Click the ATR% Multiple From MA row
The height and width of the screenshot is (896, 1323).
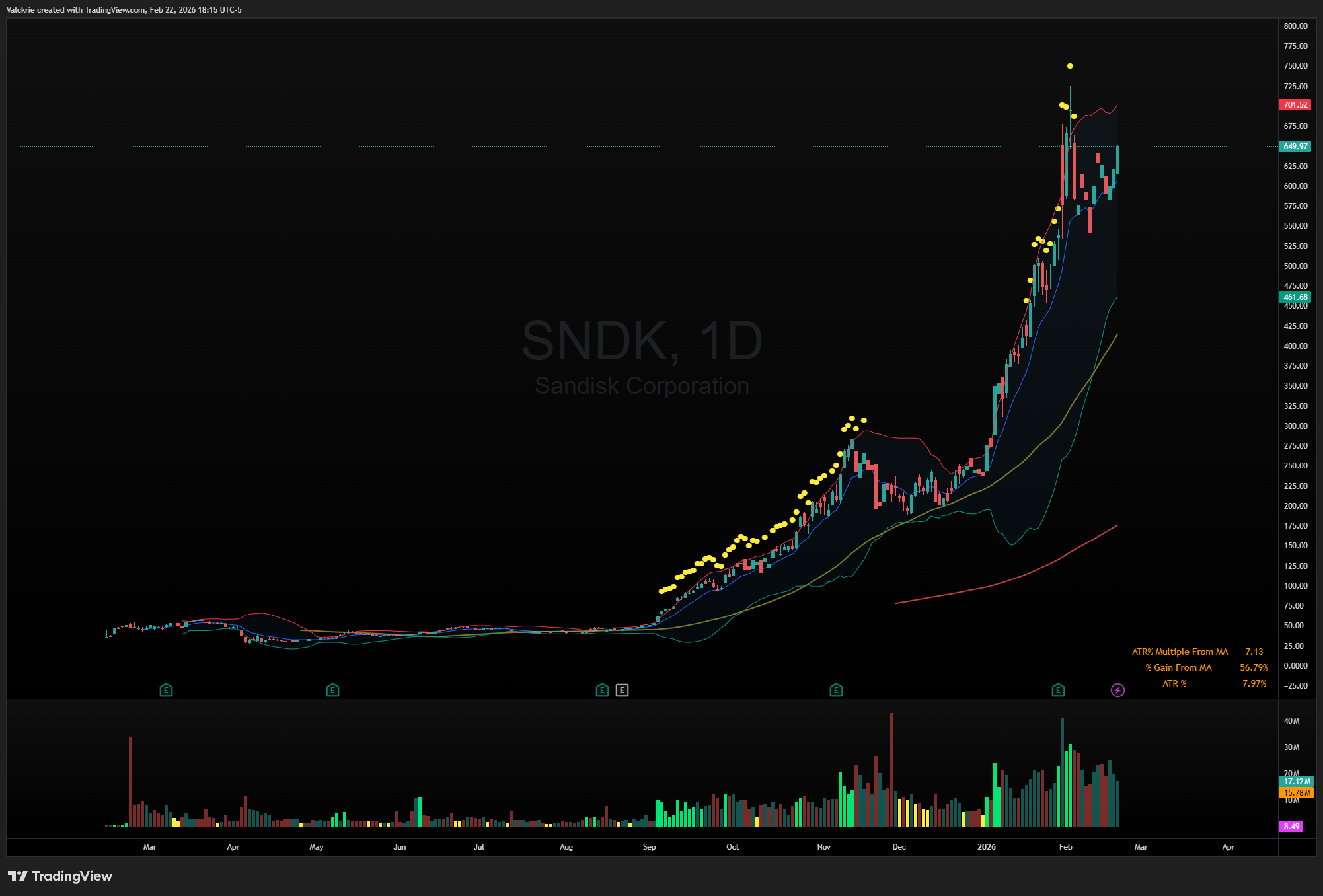pyautogui.click(x=1180, y=652)
